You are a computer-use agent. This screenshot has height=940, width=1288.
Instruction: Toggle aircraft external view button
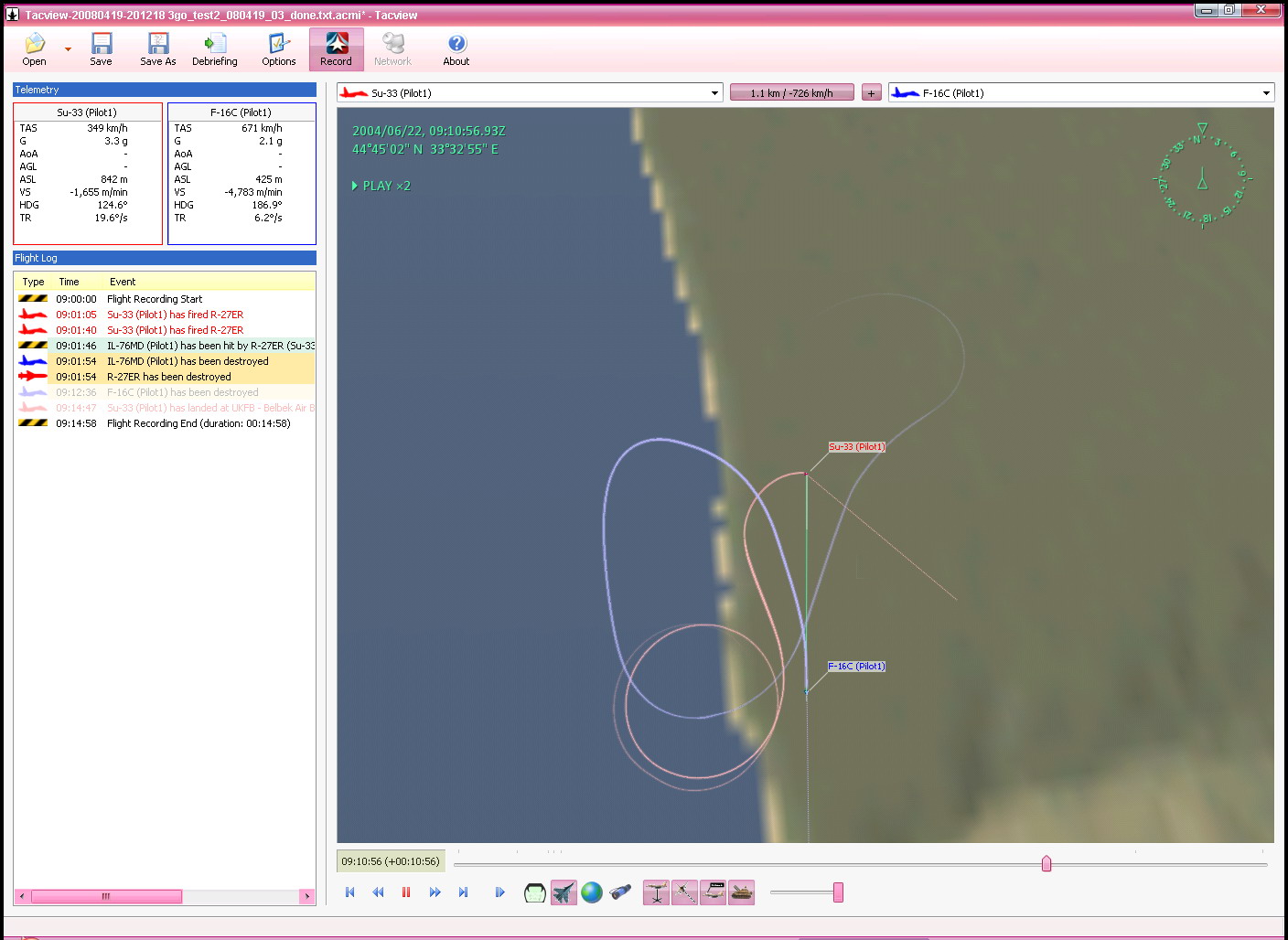click(563, 892)
